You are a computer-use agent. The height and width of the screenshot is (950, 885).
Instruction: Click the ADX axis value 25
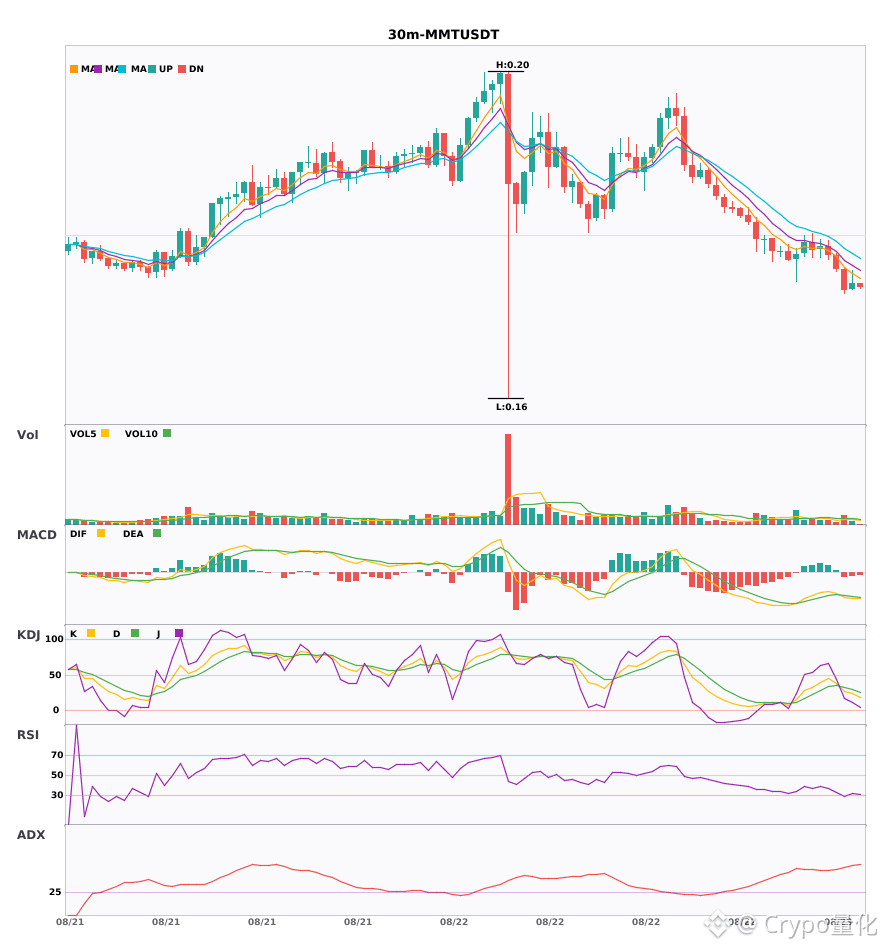coord(55,892)
